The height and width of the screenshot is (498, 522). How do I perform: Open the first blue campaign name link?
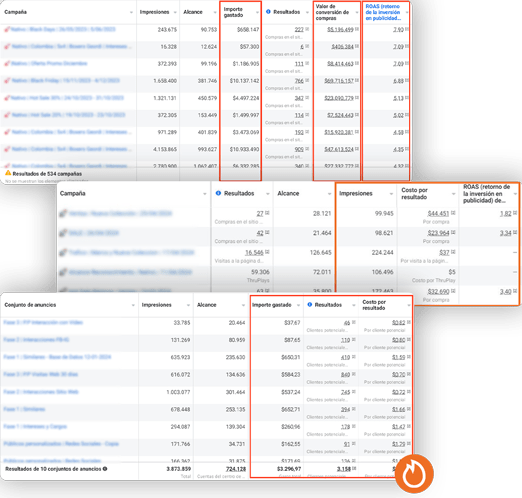pyautogui.click(x=63, y=29)
